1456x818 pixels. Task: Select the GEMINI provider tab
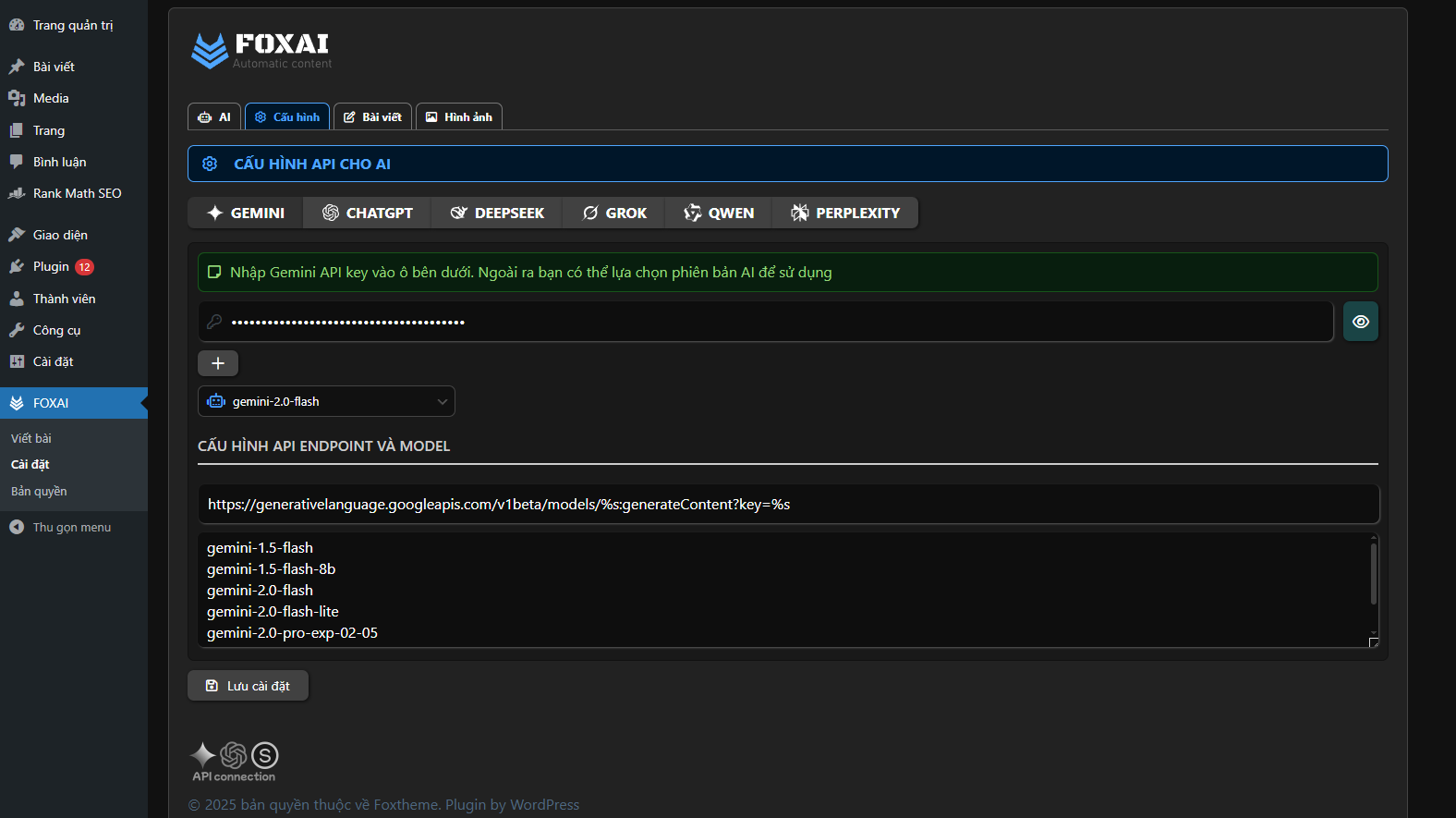[246, 213]
